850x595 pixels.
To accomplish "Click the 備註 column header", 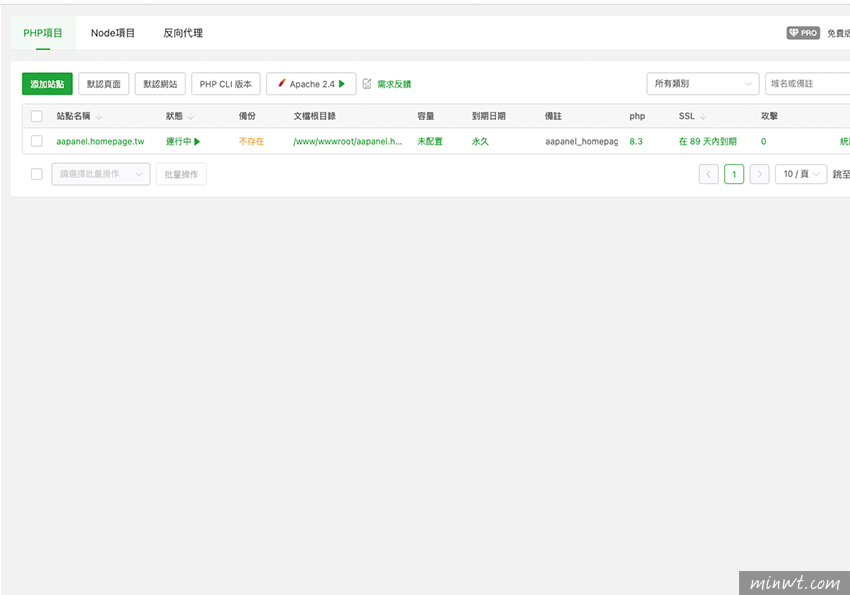I will [553, 116].
